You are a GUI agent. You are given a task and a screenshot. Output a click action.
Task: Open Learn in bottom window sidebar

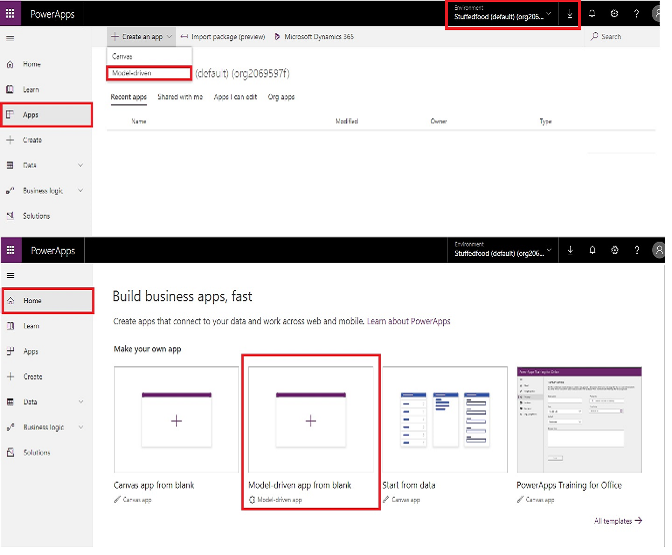pos(47,326)
